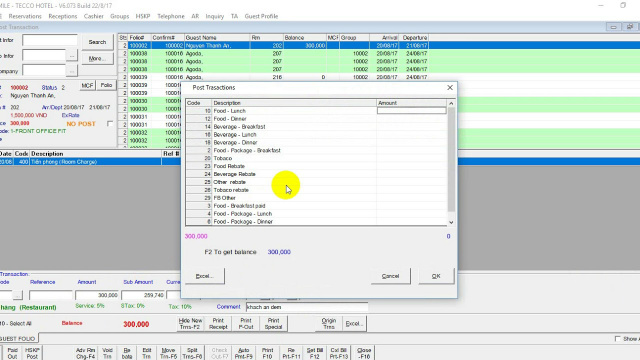This screenshot has height=360, width=640.
Task: Open the Inquiry menu
Action: pyautogui.click(x=215, y=16)
